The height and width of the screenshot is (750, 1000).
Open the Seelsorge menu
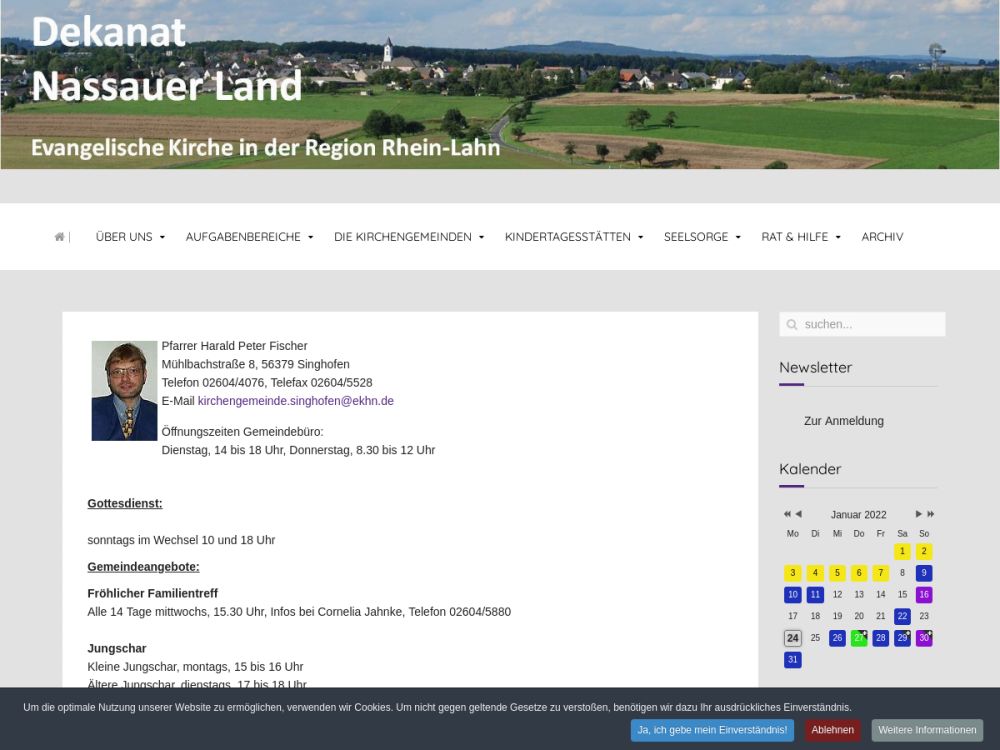[x=702, y=237]
